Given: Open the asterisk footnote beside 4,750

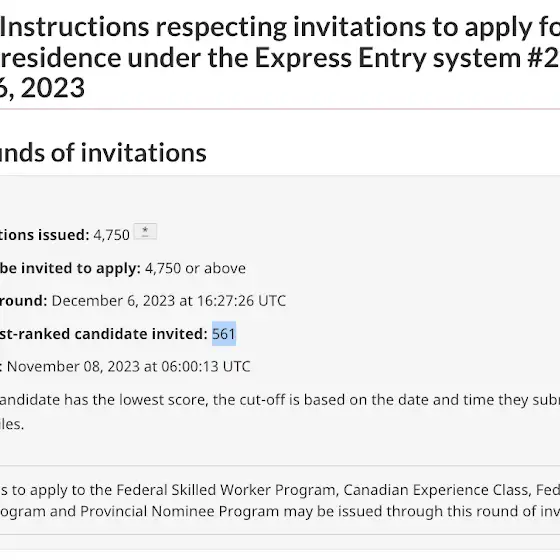Looking at the screenshot, I should 145,231.
